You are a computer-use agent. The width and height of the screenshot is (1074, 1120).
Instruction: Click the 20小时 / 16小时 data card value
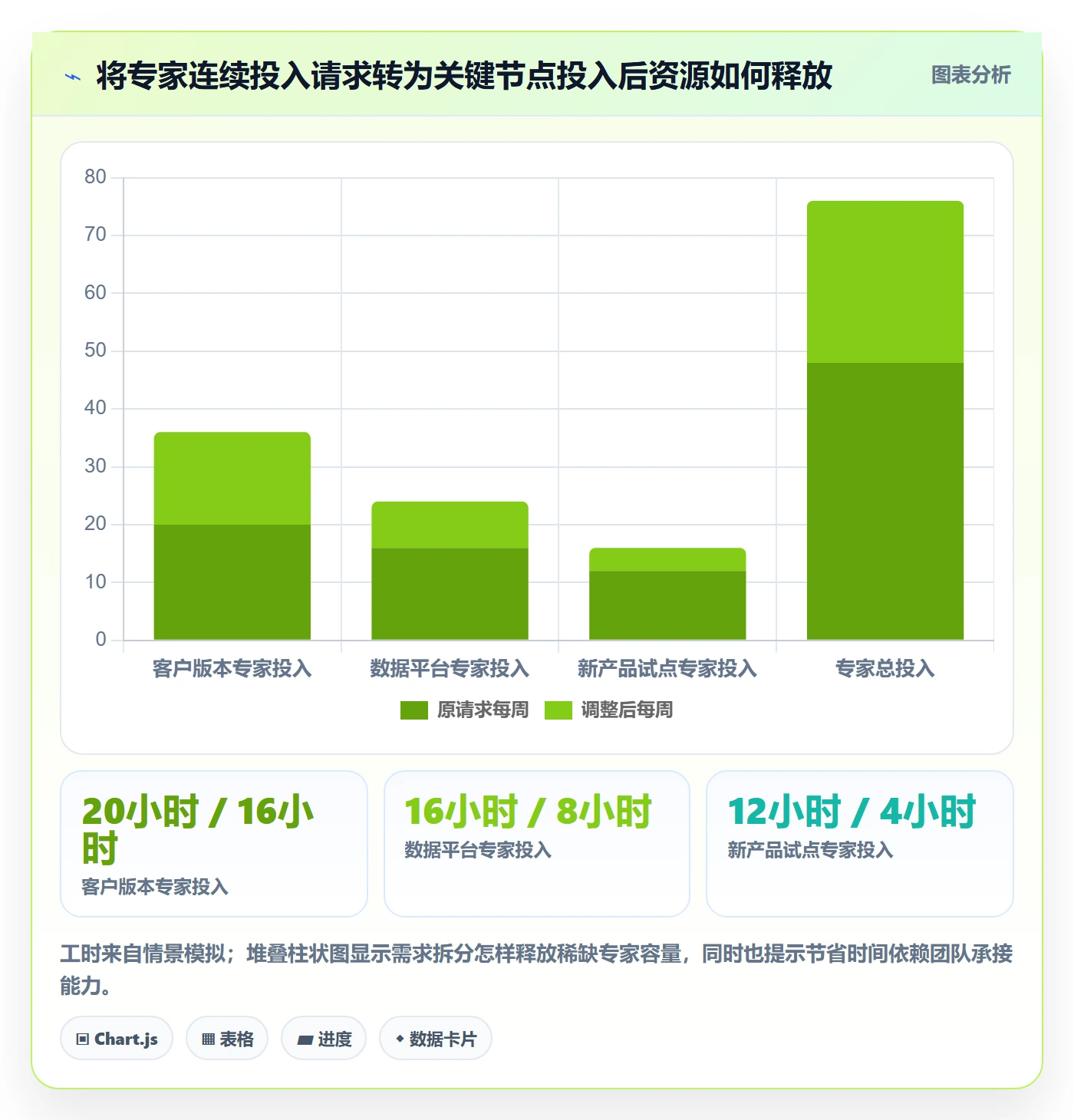point(198,829)
